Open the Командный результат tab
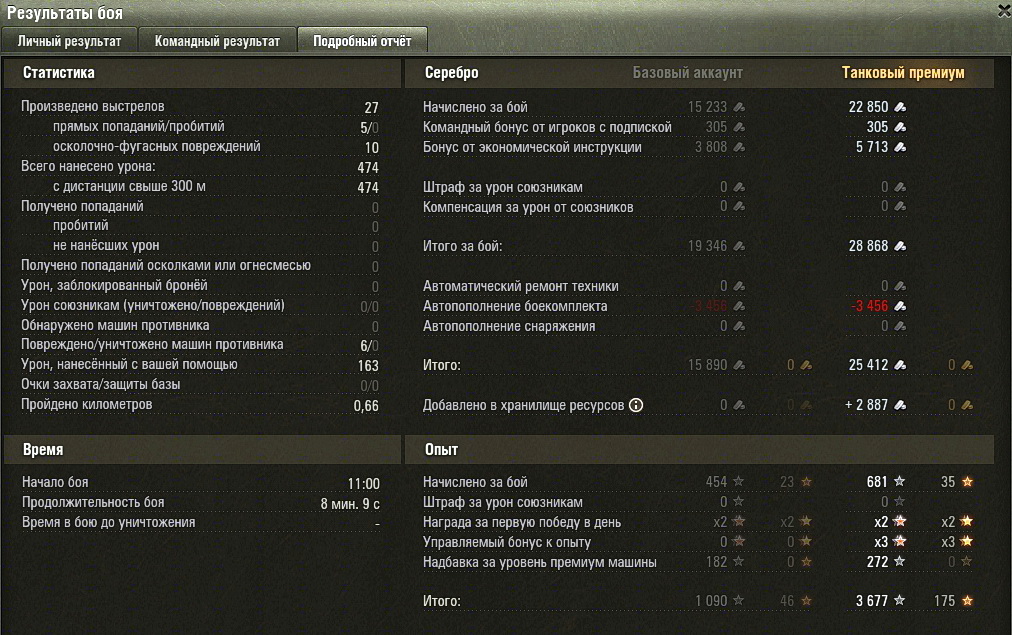The image size is (1012, 635). (217, 41)
